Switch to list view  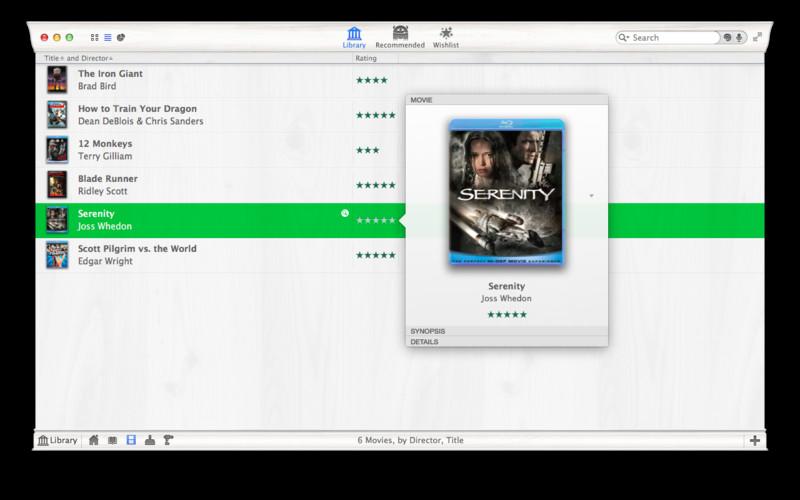click(x=108, y=37)
